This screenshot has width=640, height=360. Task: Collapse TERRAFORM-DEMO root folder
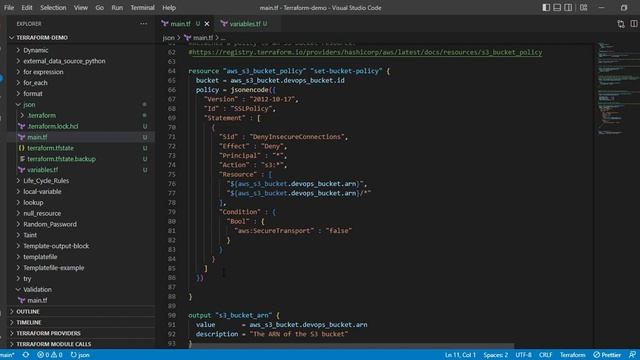click(82, 38)
